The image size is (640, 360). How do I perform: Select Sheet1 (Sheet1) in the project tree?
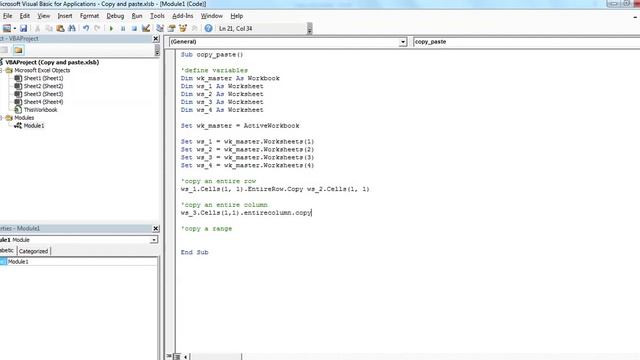tap(43, 78)
